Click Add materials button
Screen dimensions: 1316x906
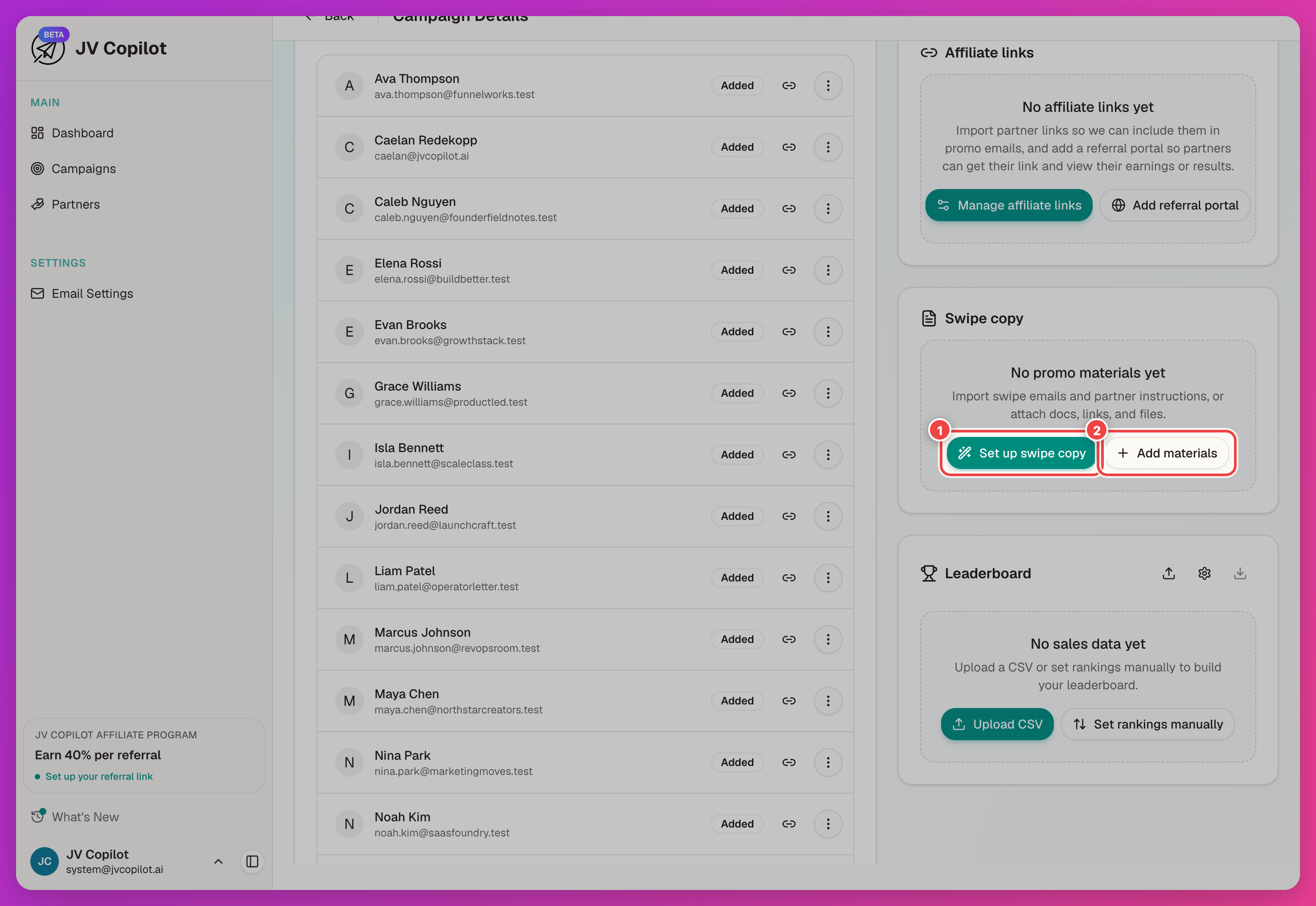(x=1167, y=453)
